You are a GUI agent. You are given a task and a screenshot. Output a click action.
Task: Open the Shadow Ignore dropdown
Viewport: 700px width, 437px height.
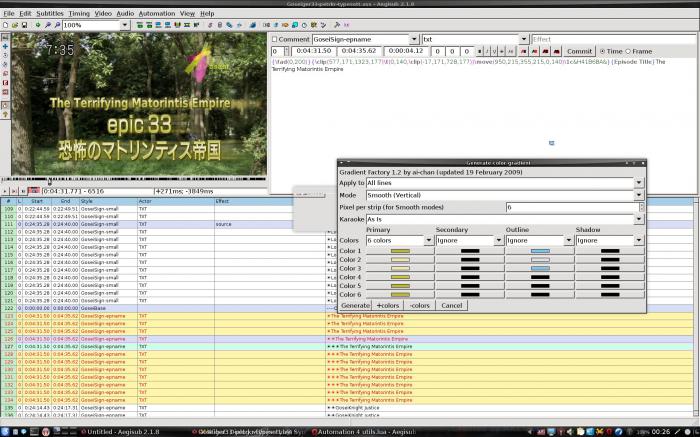639,240
